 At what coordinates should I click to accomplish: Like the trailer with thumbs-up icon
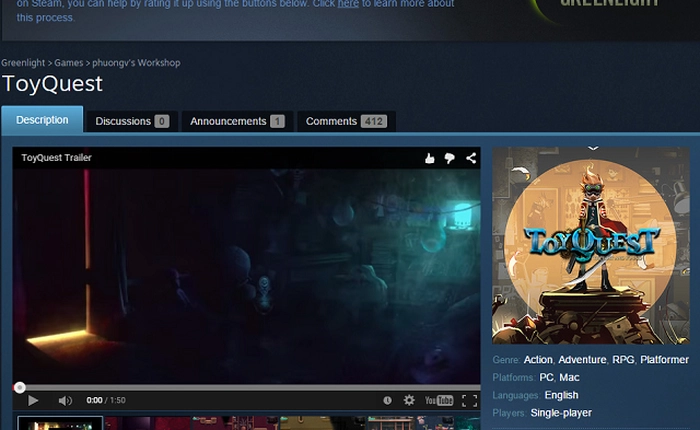tap(429, 158)
